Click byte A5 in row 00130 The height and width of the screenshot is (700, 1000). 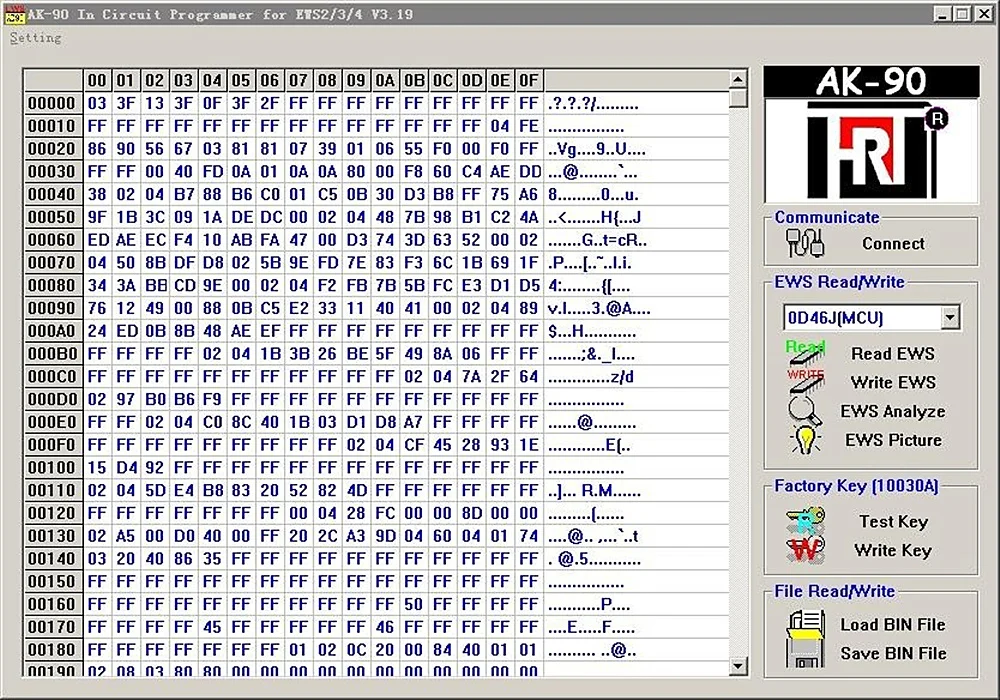(x=126, y=536)
